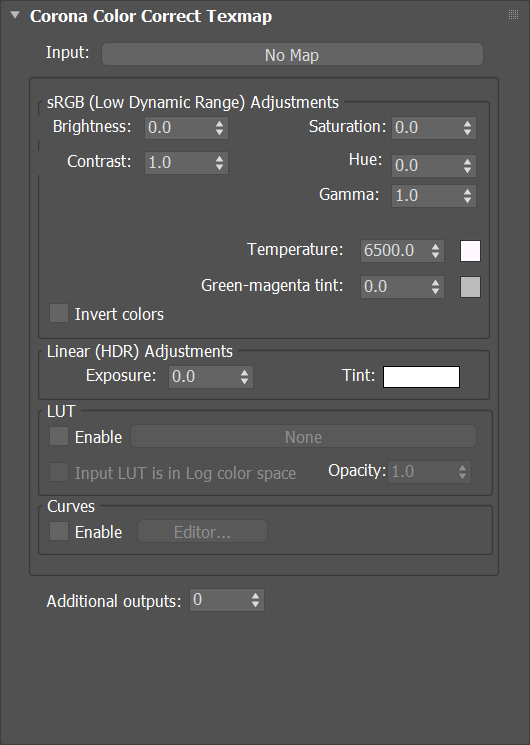Click the rollout drag grip icon

[x=513, y=15]
